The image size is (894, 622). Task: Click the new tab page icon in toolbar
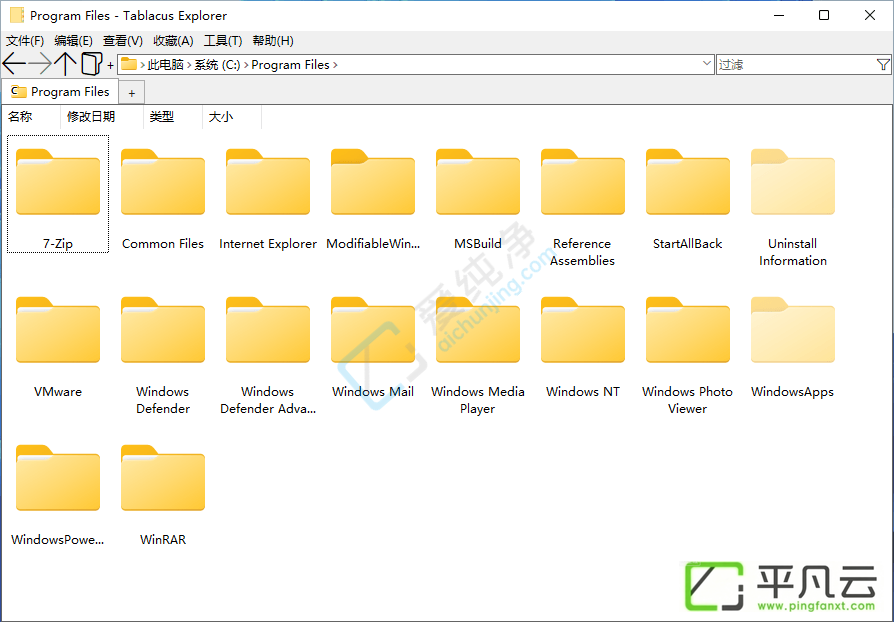coord(91,64)
